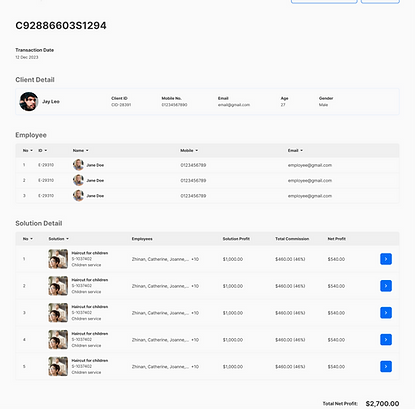Click +10 employees badge in solution row 1
415x409 pixels.
click(x=195, y=259)
